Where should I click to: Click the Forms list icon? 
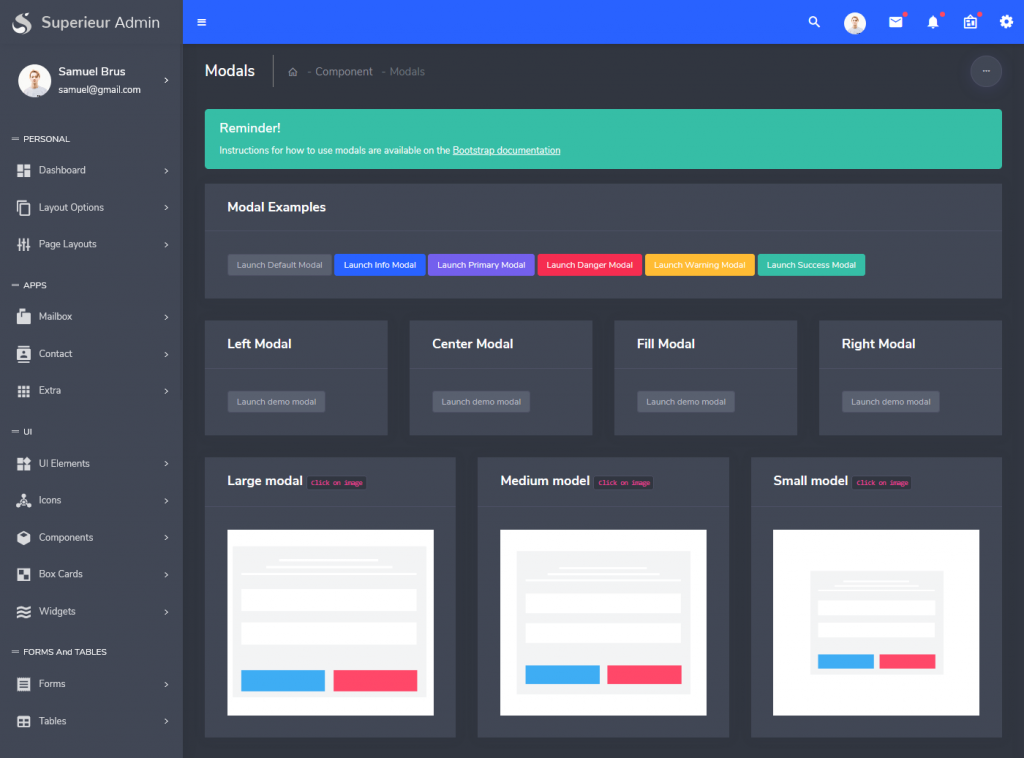coord(24,684)
